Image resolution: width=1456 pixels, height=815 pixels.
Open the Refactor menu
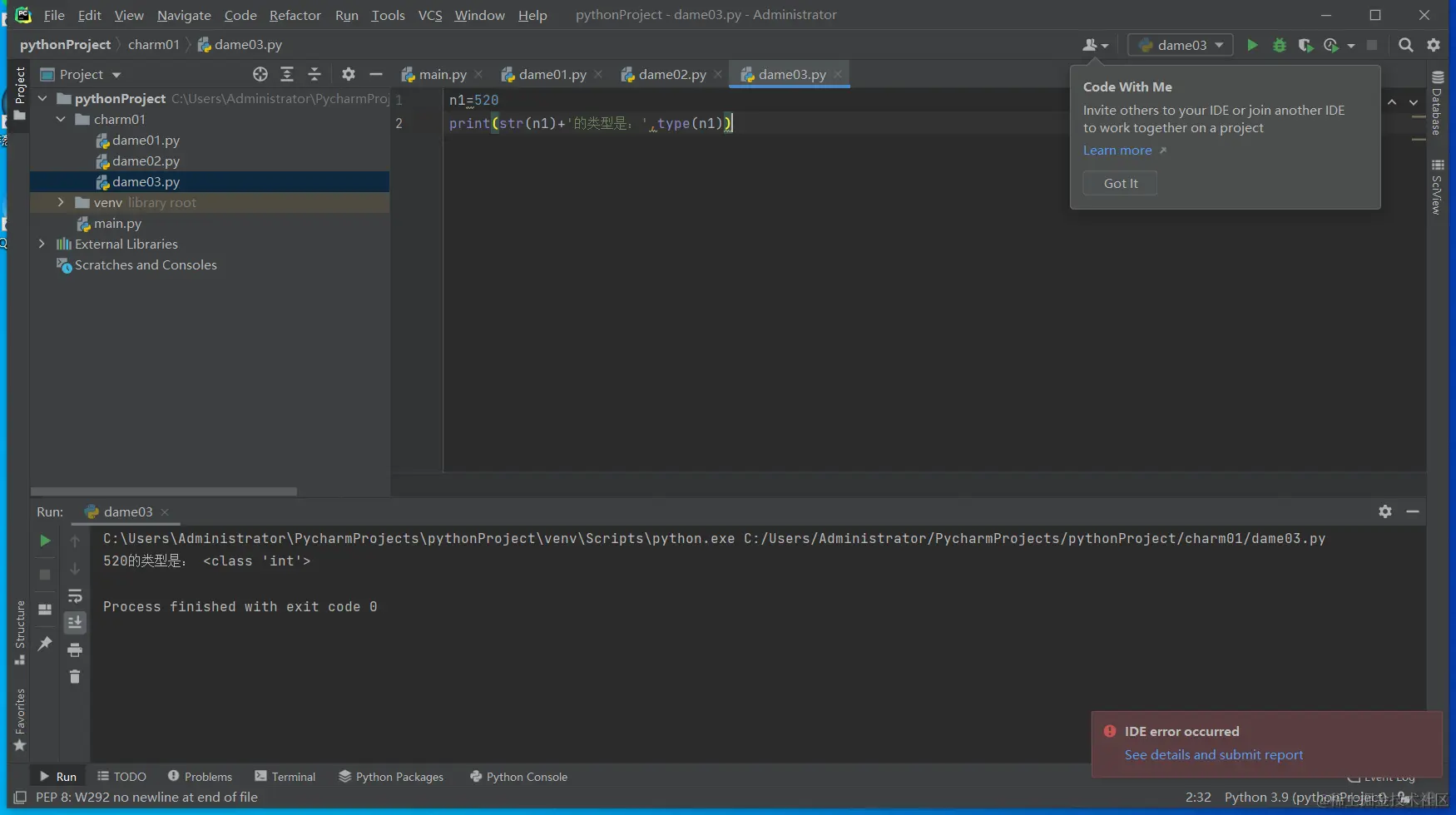(295, 15)
